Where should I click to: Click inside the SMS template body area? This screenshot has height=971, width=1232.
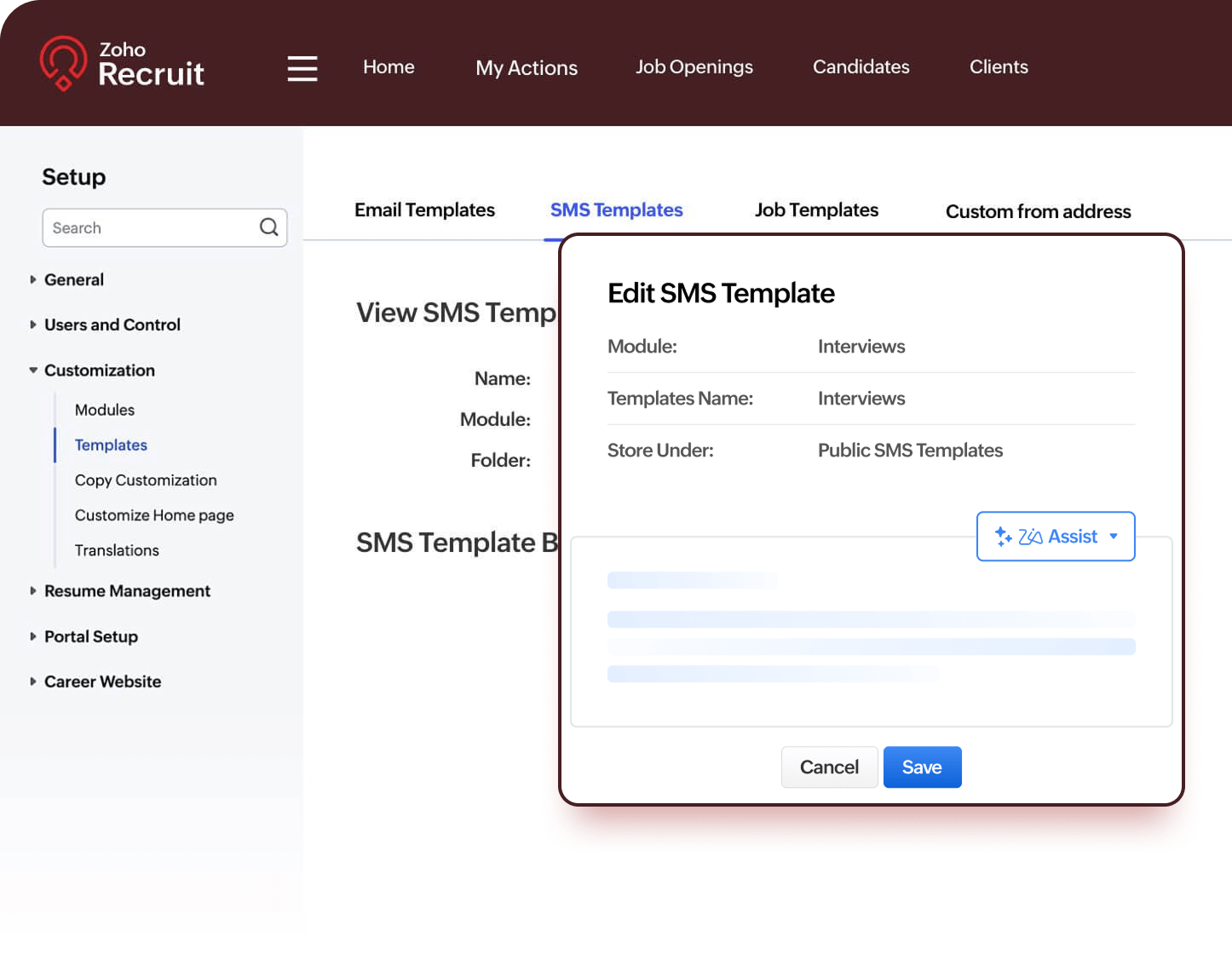point(871,631)
